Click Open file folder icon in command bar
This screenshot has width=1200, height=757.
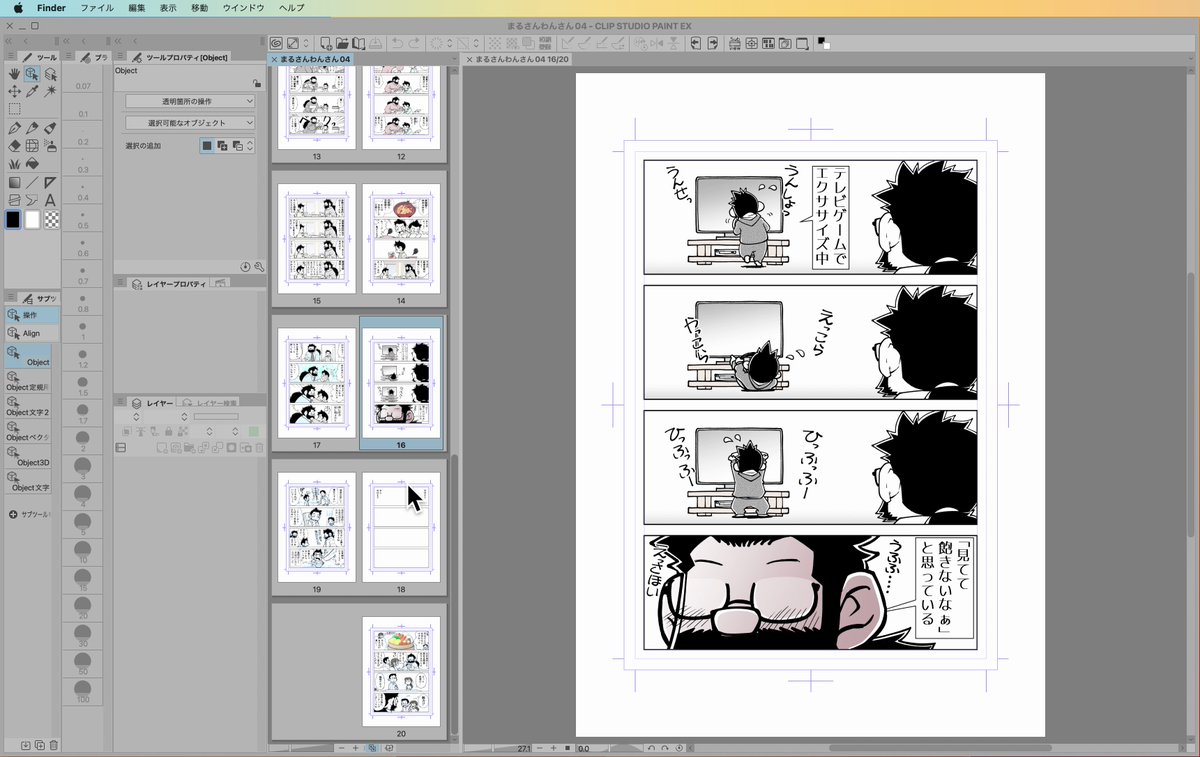coord(342,43)
